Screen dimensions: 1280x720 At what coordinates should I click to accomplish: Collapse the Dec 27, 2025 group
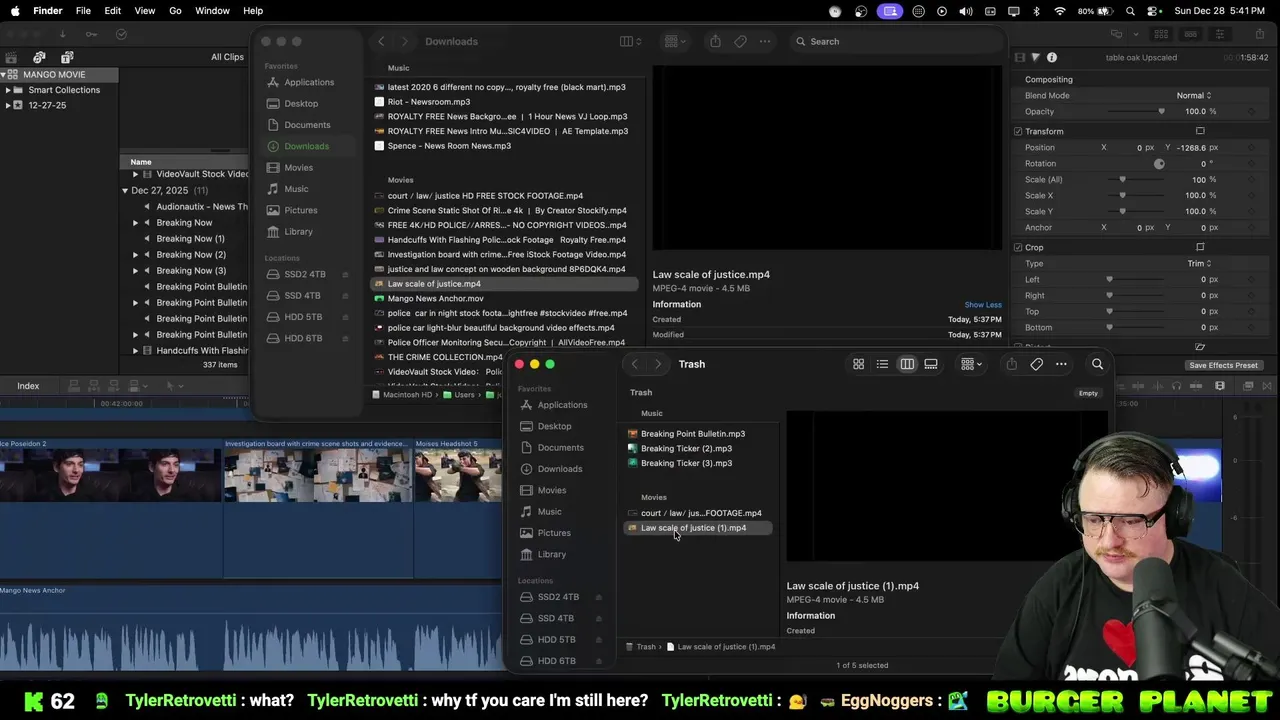(x=125, y=191)
